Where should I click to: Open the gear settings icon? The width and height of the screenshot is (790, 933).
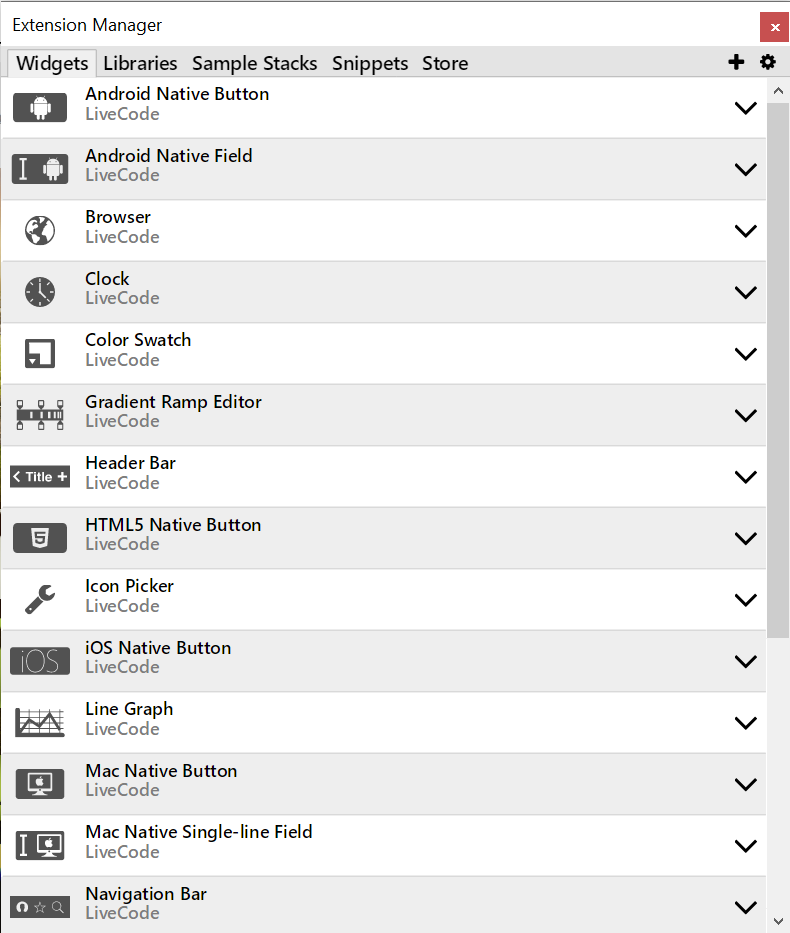[768, 62]
